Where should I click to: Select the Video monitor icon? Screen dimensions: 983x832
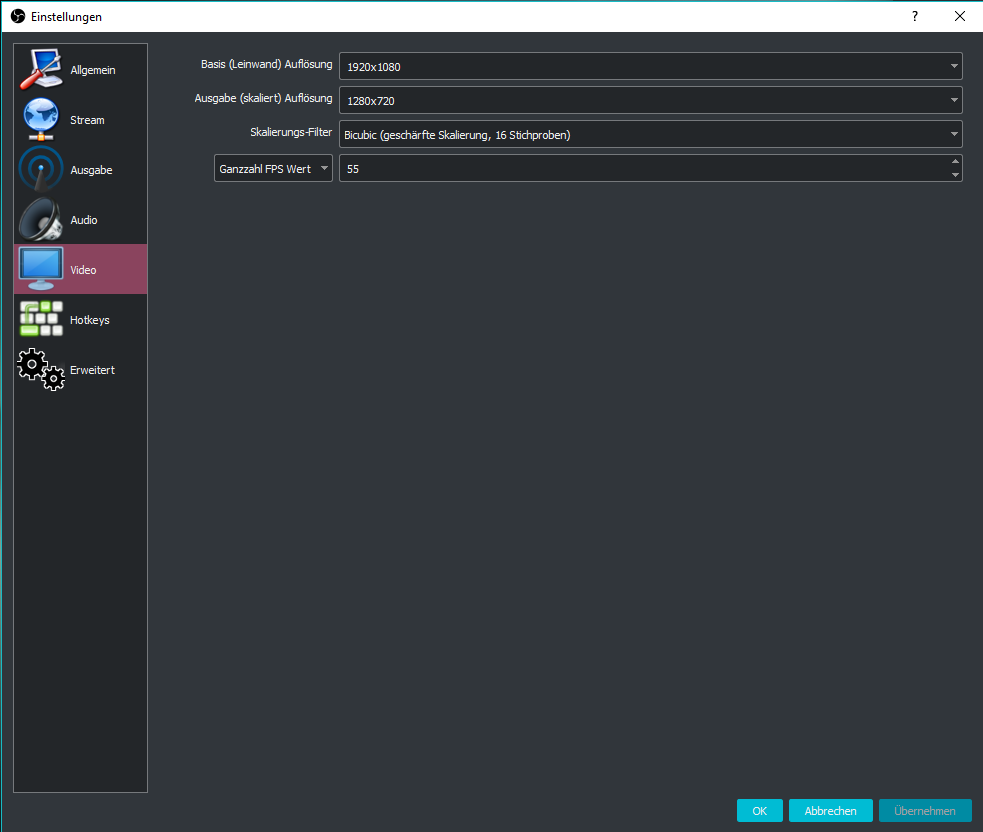41,269
